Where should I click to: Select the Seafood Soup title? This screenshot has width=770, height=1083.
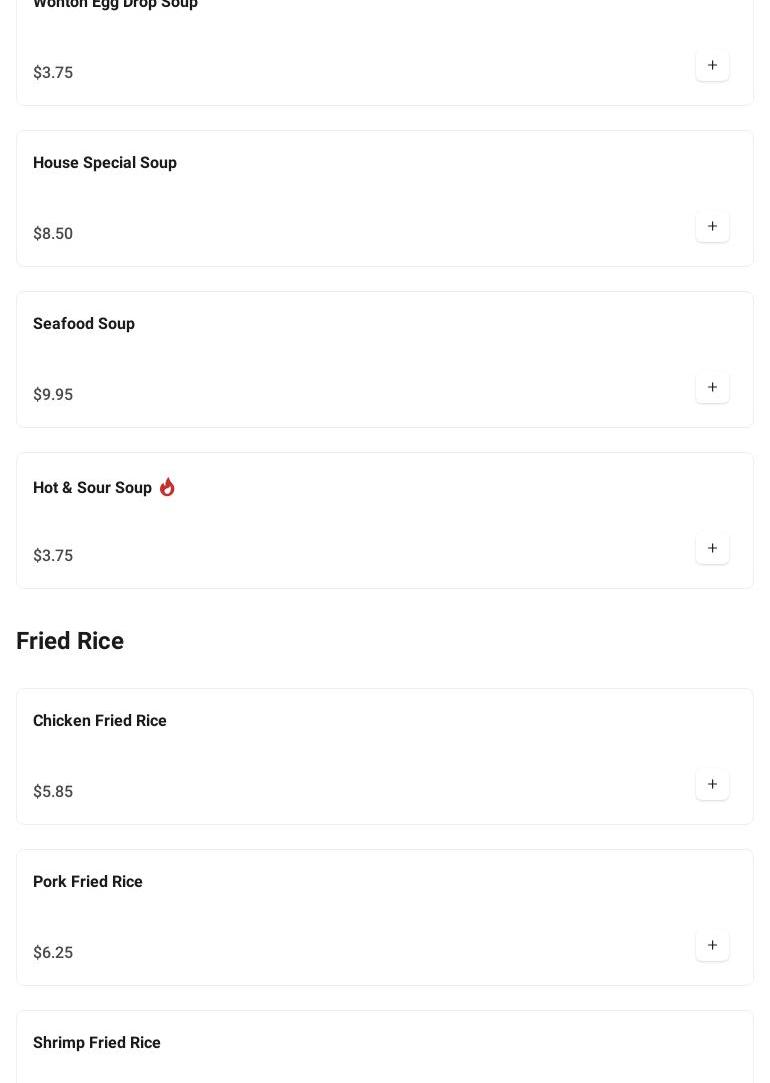pyautogui.click(x=84, y=324)
